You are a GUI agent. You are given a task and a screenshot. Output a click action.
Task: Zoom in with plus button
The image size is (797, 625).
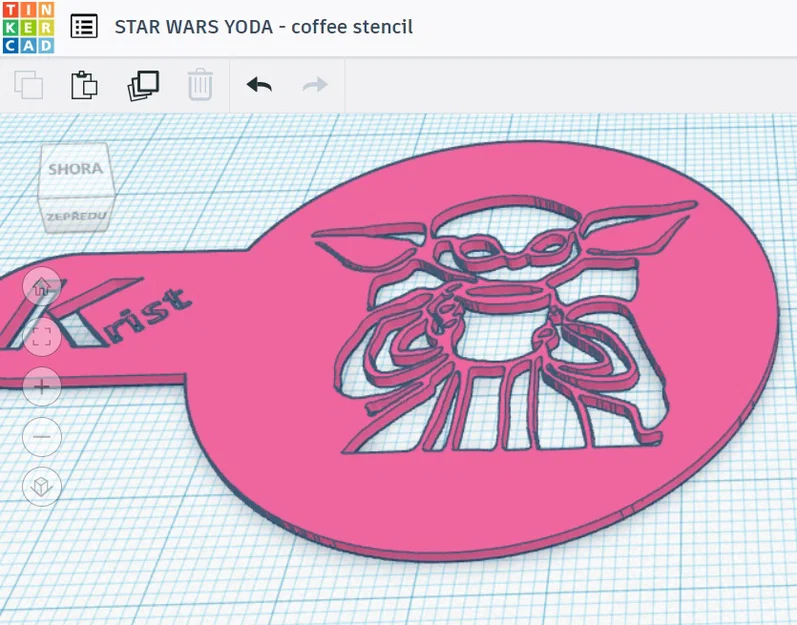click(42, 387)
